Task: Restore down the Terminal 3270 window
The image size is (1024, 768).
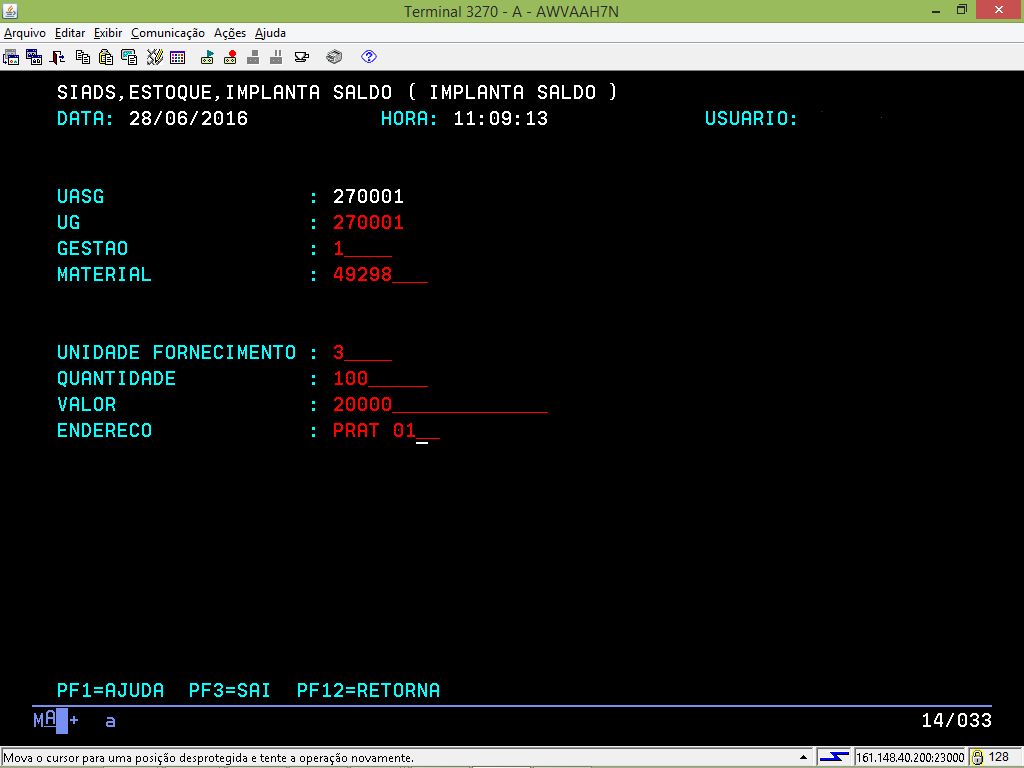Action: coord(961,10)
